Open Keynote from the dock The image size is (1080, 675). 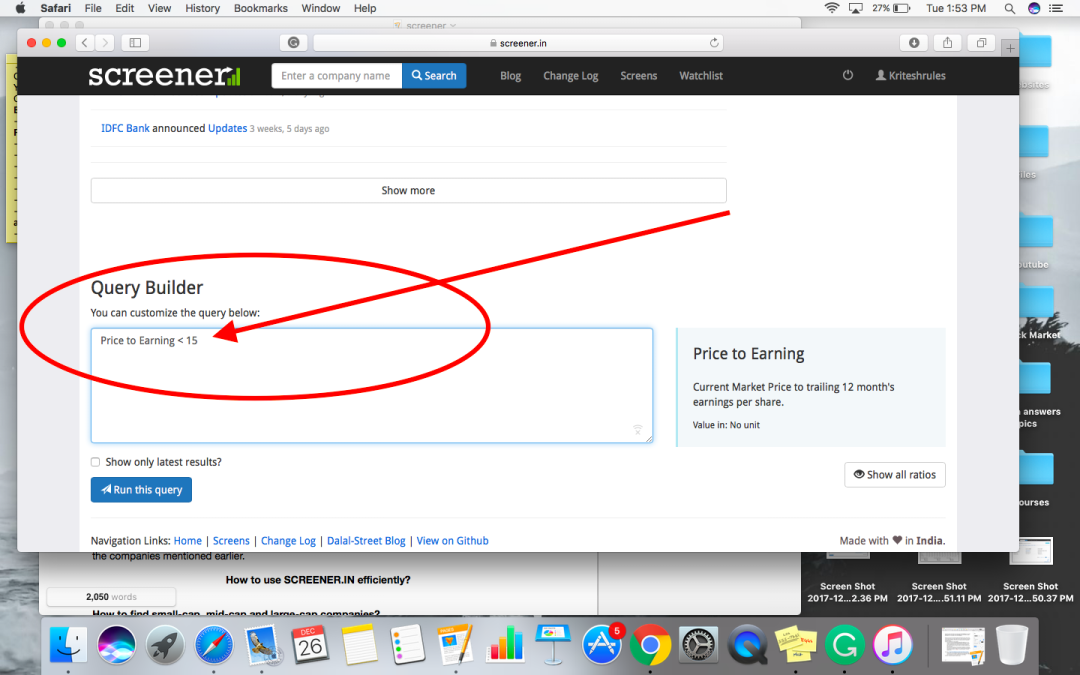coord(552,645)
